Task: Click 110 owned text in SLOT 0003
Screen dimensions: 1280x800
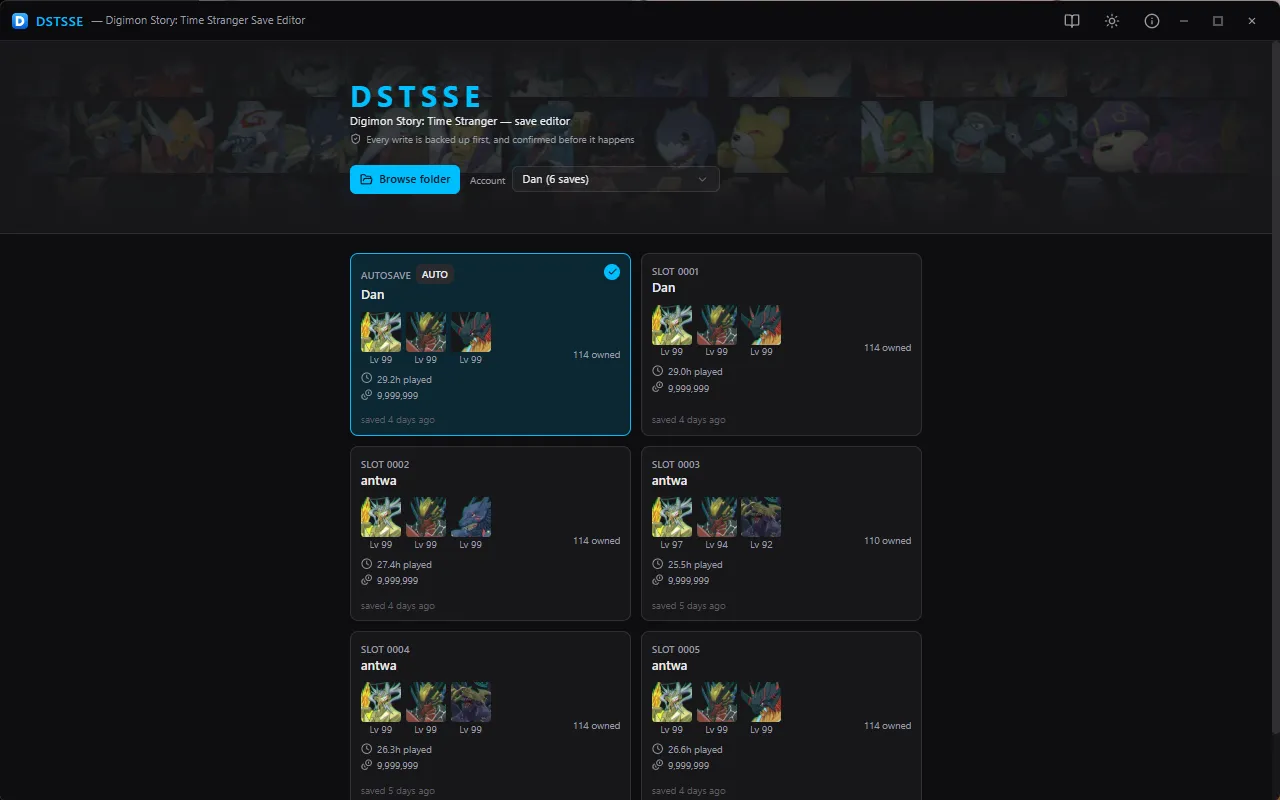Action: click(x=888, y=541)
